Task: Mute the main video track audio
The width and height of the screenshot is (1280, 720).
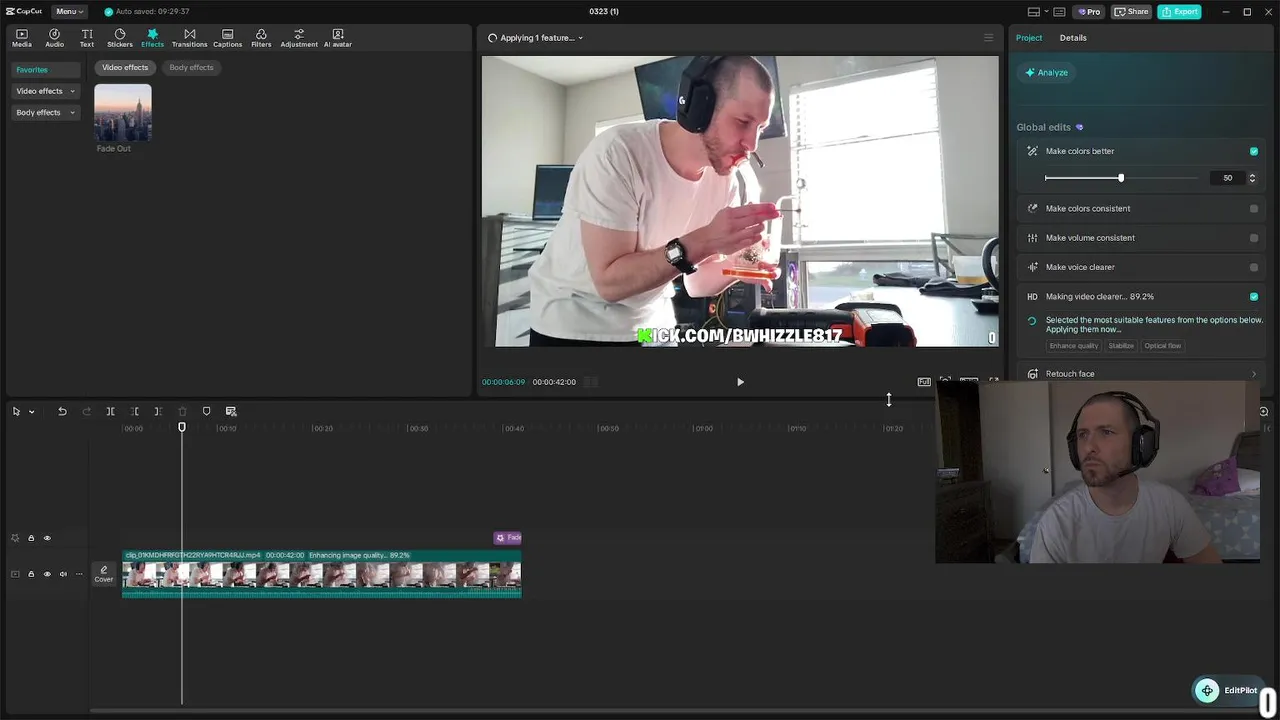Action: (x=63, y=574)
